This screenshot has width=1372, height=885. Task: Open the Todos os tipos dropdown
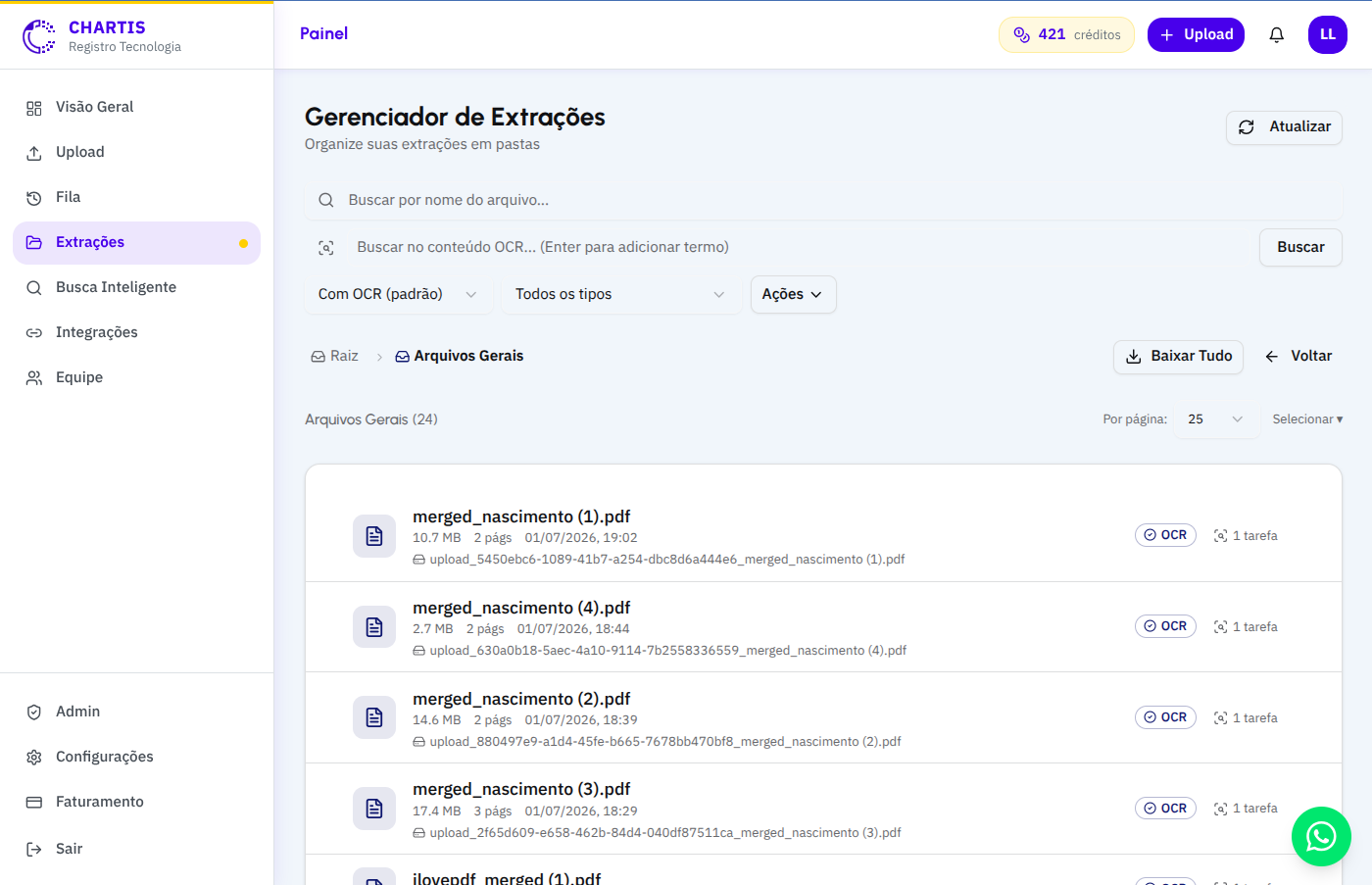pos(621,294)
